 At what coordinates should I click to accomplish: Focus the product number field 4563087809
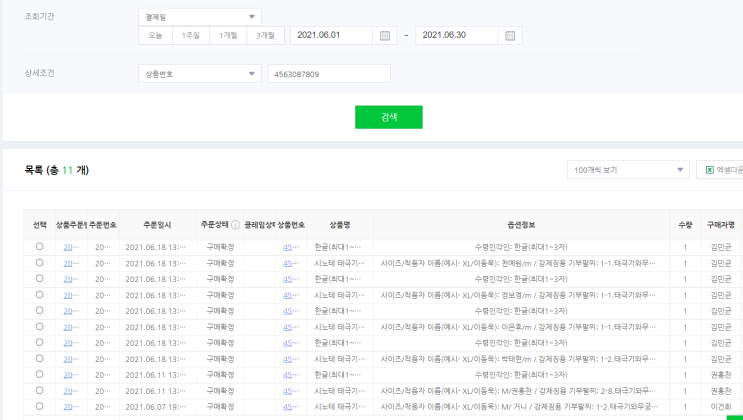coord(329,73)
